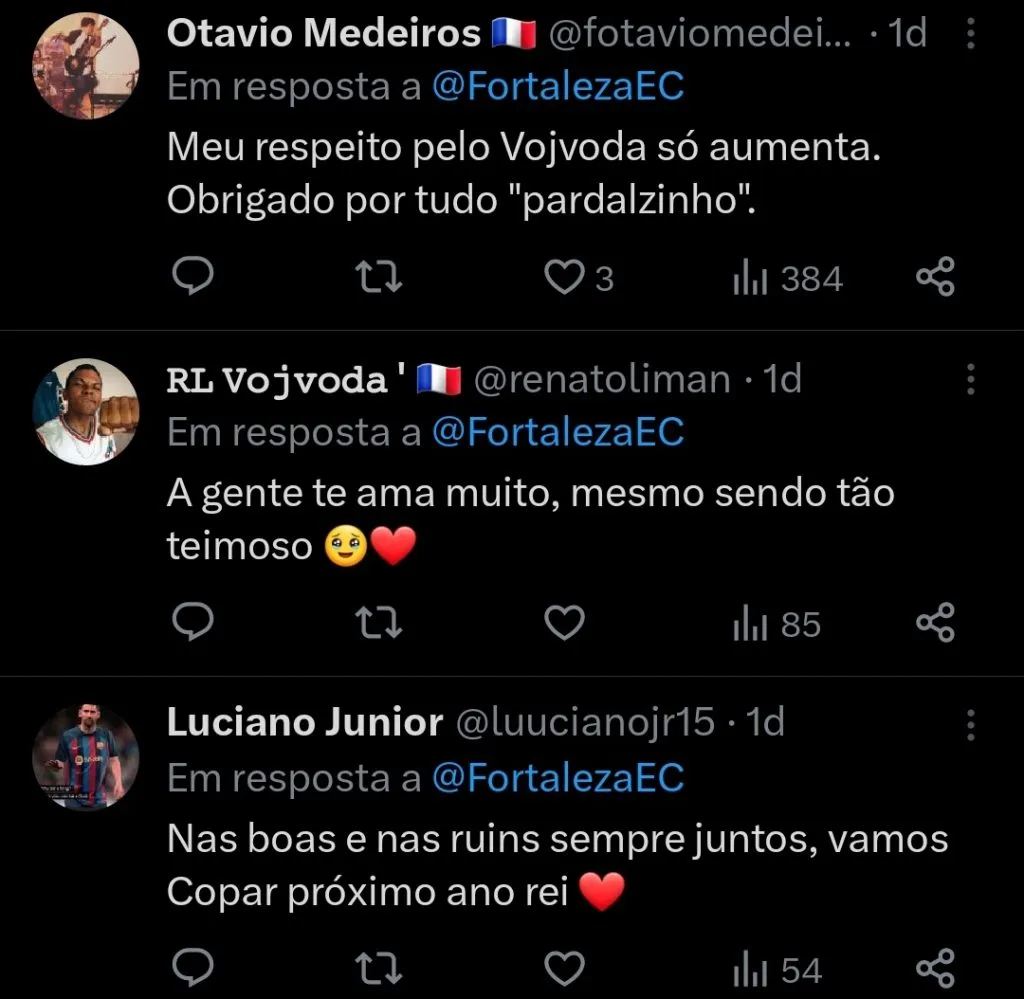This screenshot has width=1024, height=999.
Task: Like the RL Vojvoda tweet
Action: (565, 624)
